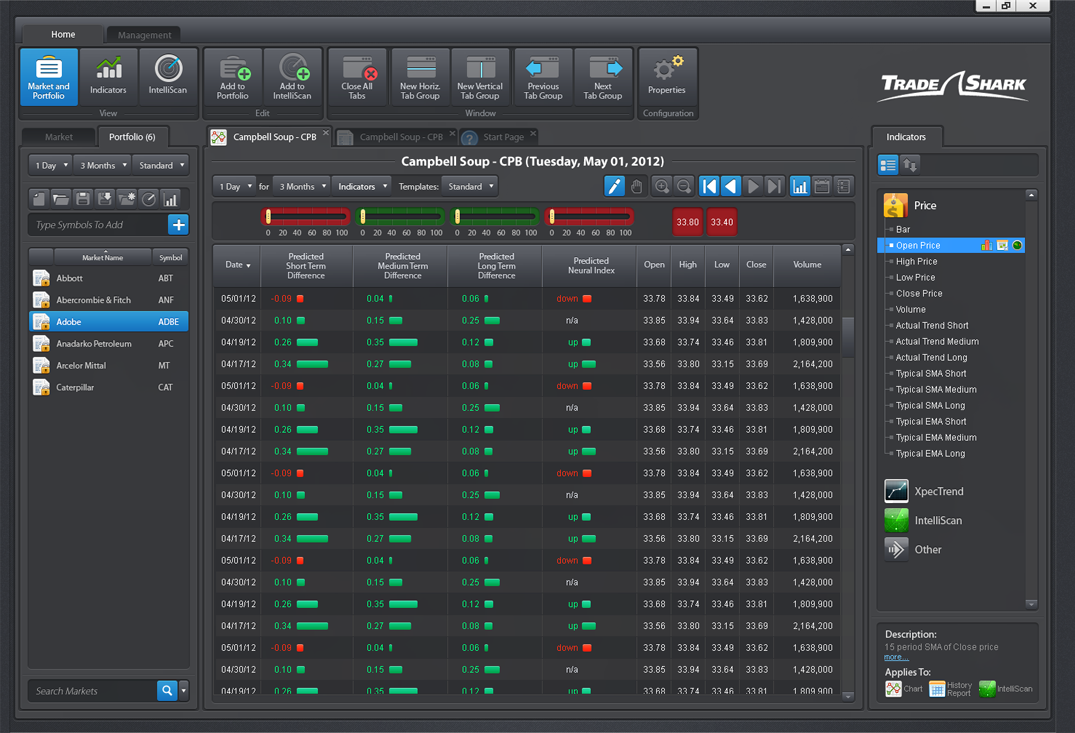Close All Tabs via ribbon
Screen dimensions: 1075x733
(x=357, y=77)
